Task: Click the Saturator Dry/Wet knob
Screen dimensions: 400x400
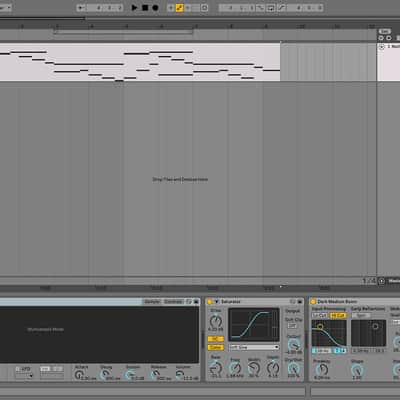Action: 293,368
